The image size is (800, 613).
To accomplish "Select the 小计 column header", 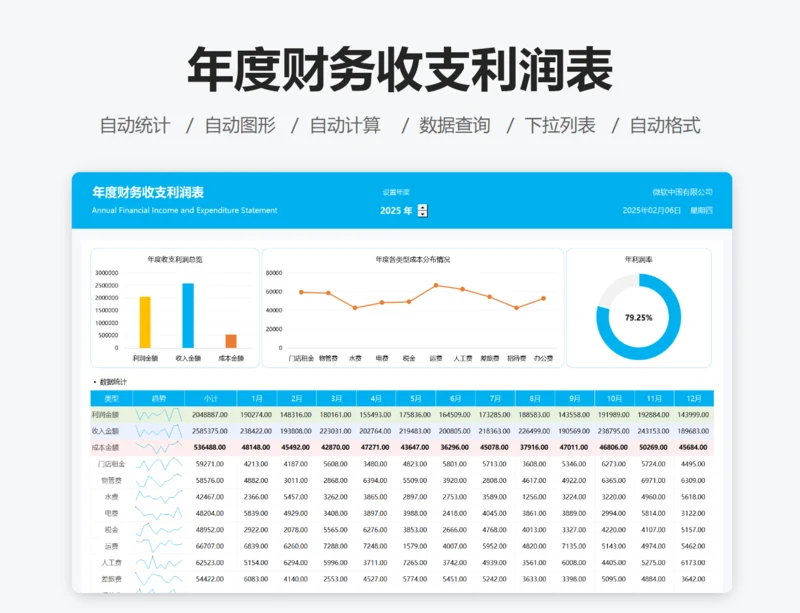I will coord(211,398).
